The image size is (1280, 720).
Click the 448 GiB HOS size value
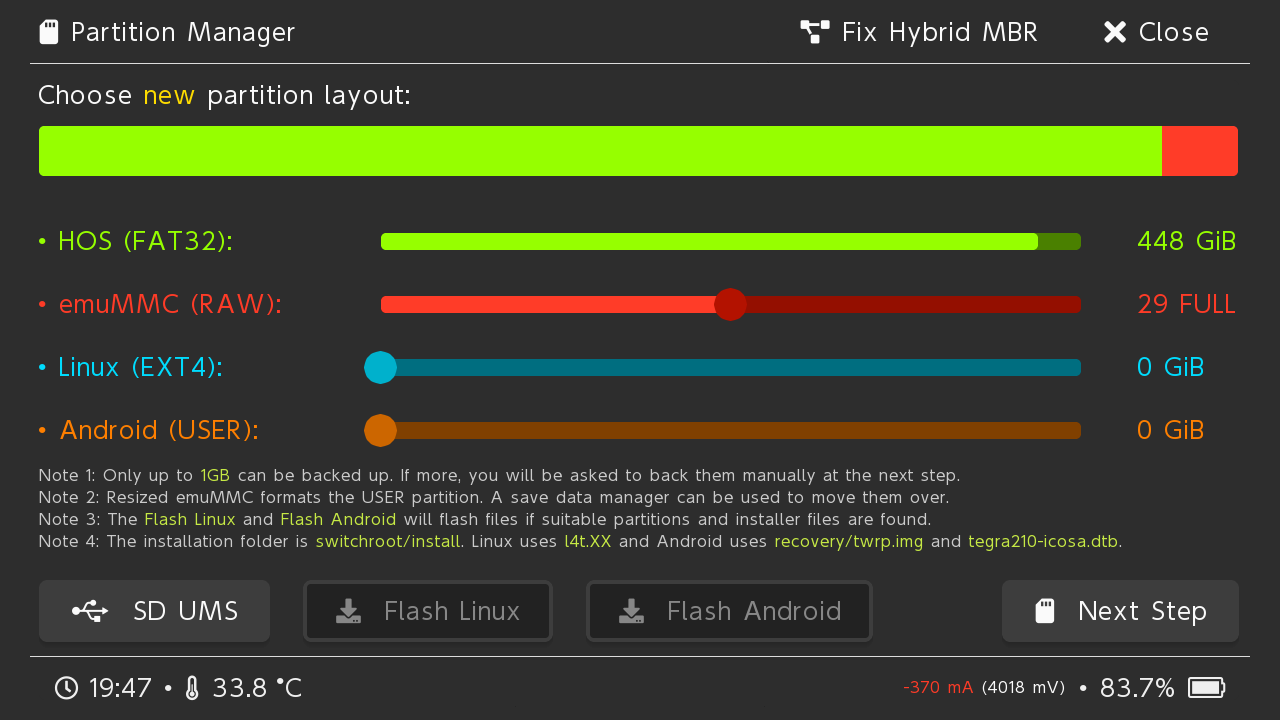(x=1187, y=241)
